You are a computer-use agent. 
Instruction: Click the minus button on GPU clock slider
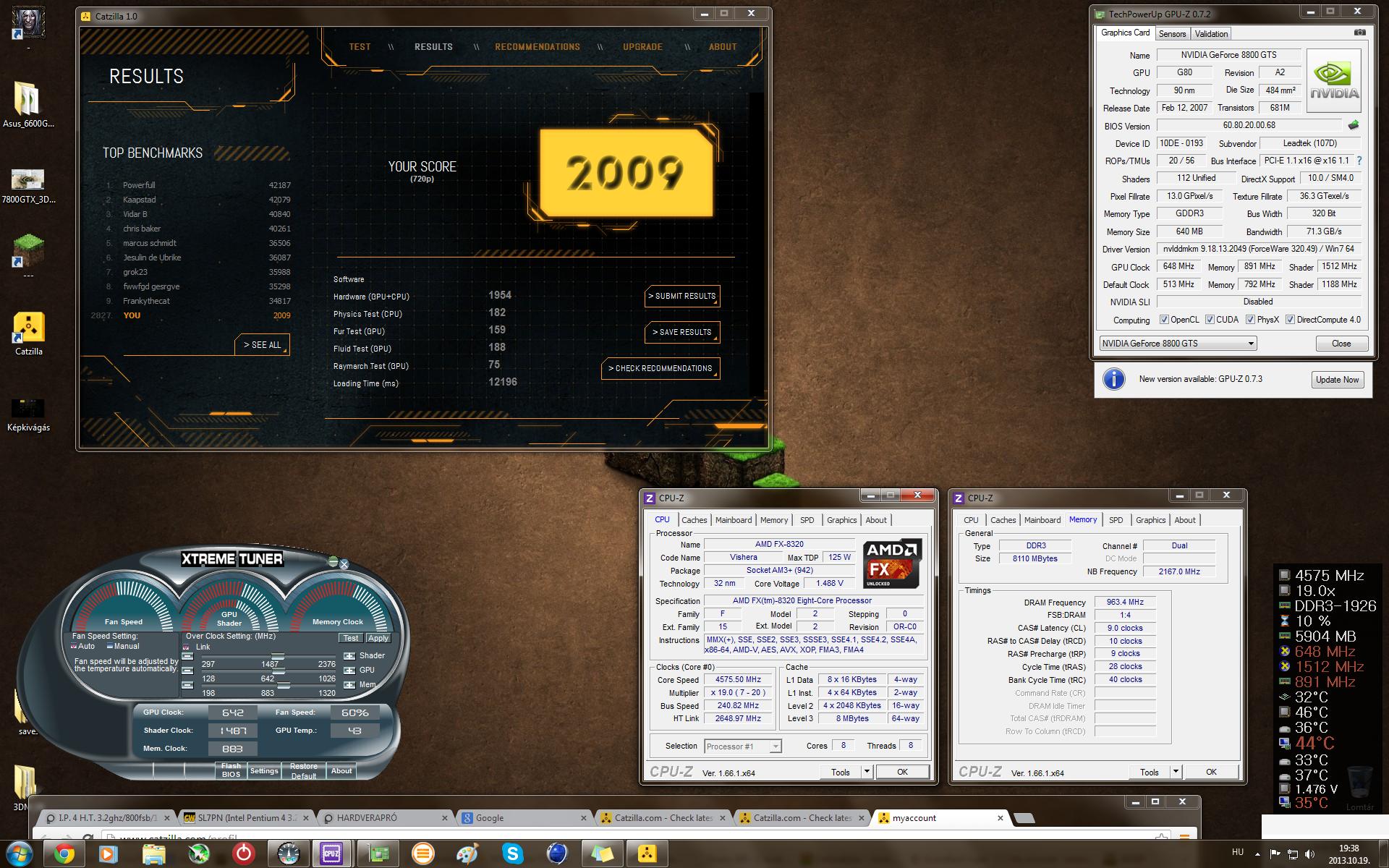click(x=187, y=671)
